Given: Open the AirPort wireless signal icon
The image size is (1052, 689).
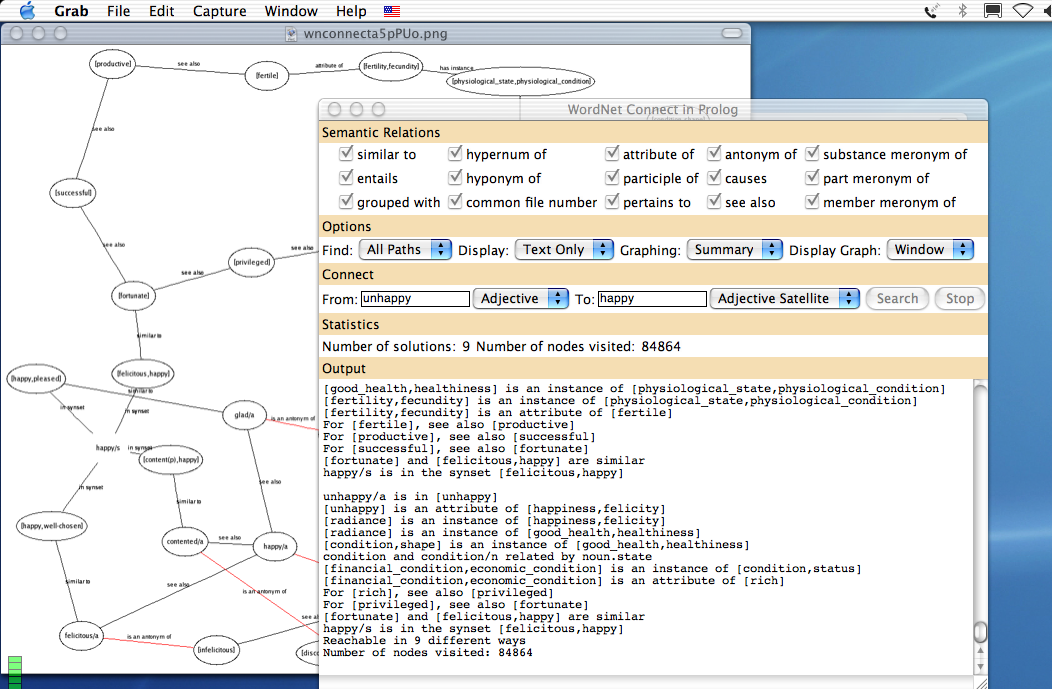Looking at the screenshot, I should coord(1023,11).
